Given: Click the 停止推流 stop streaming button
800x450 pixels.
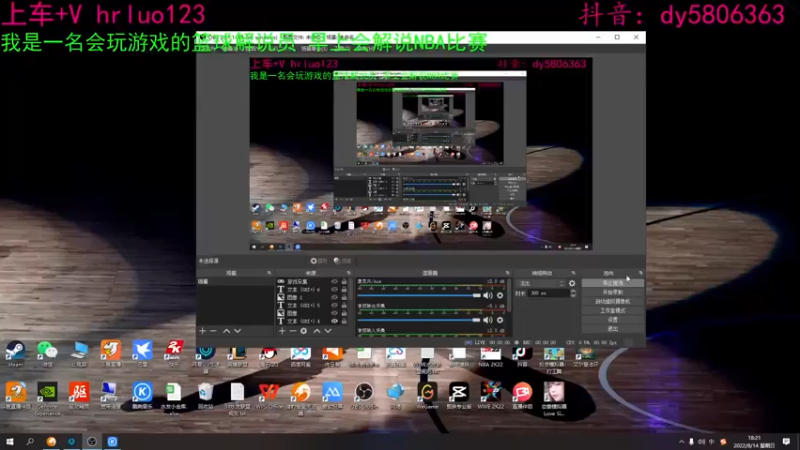Looking at the screenshot, I should pyautogui.click(x=613, y=283).
